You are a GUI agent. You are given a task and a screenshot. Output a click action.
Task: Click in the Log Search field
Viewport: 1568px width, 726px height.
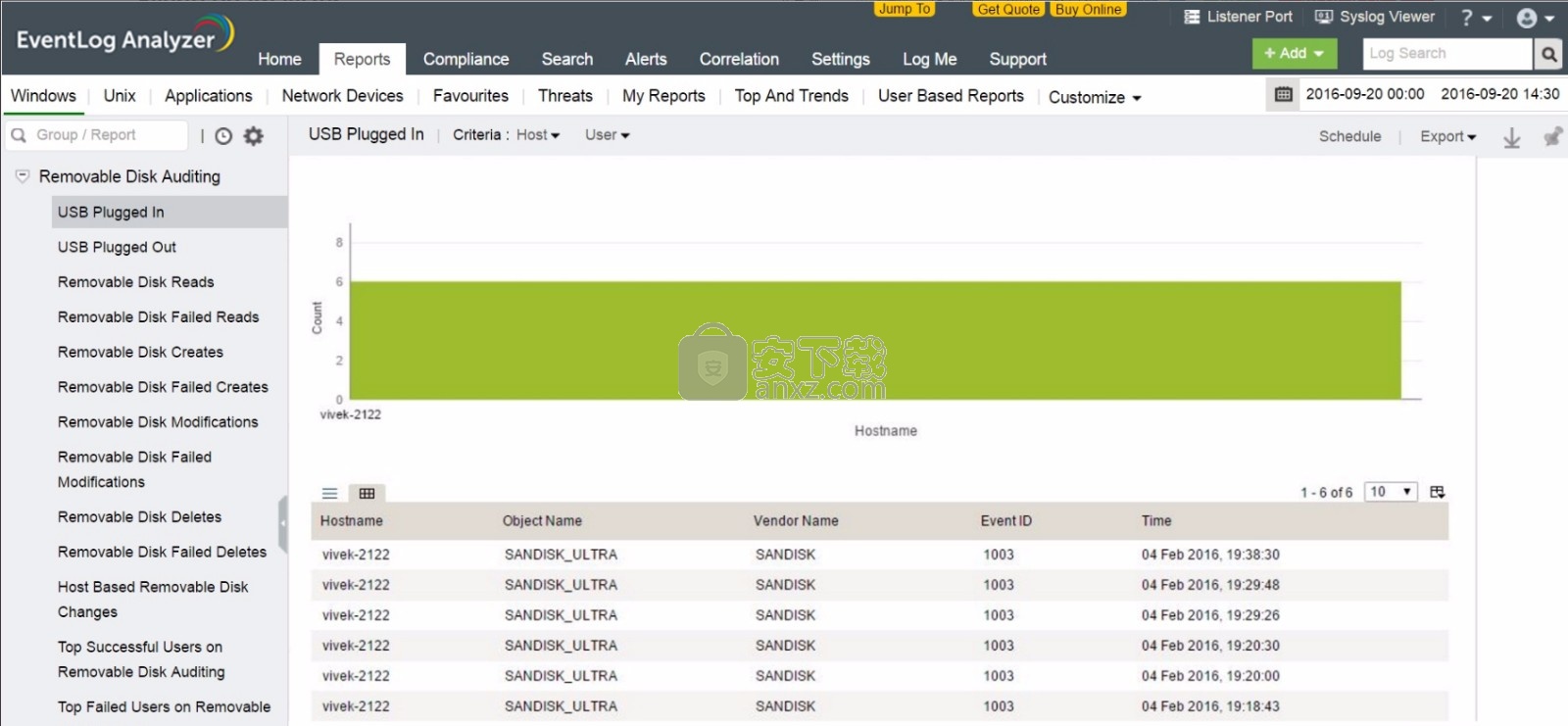(x=1447, y=54)
